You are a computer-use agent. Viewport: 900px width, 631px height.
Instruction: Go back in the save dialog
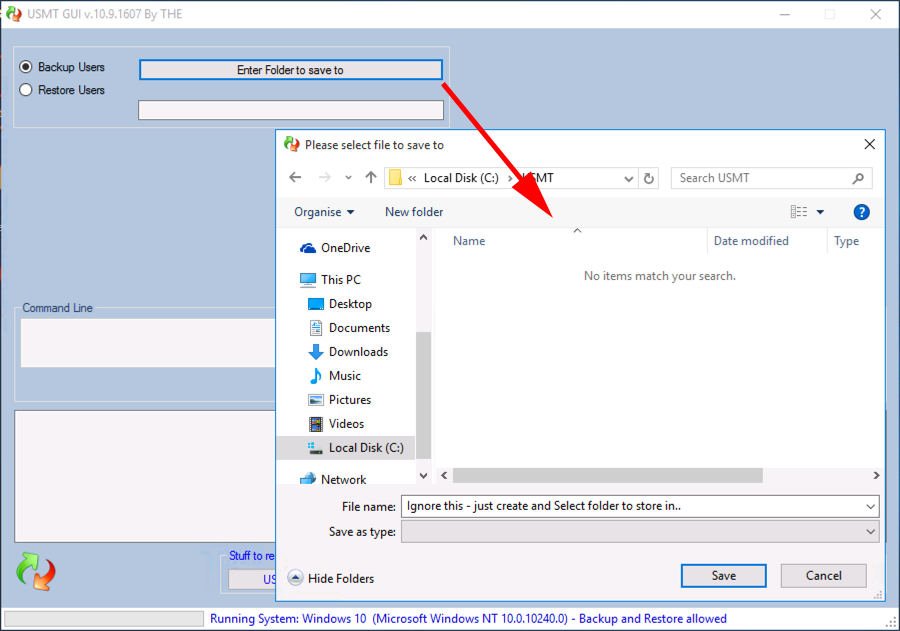(295, 177)
